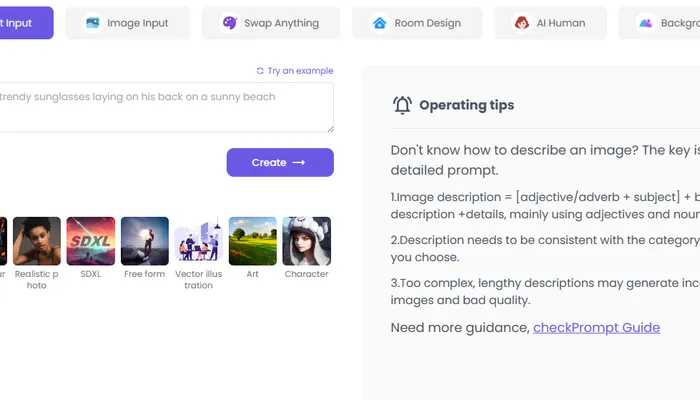
Task: Focus the prompt description text box
Action: point(160,107)
